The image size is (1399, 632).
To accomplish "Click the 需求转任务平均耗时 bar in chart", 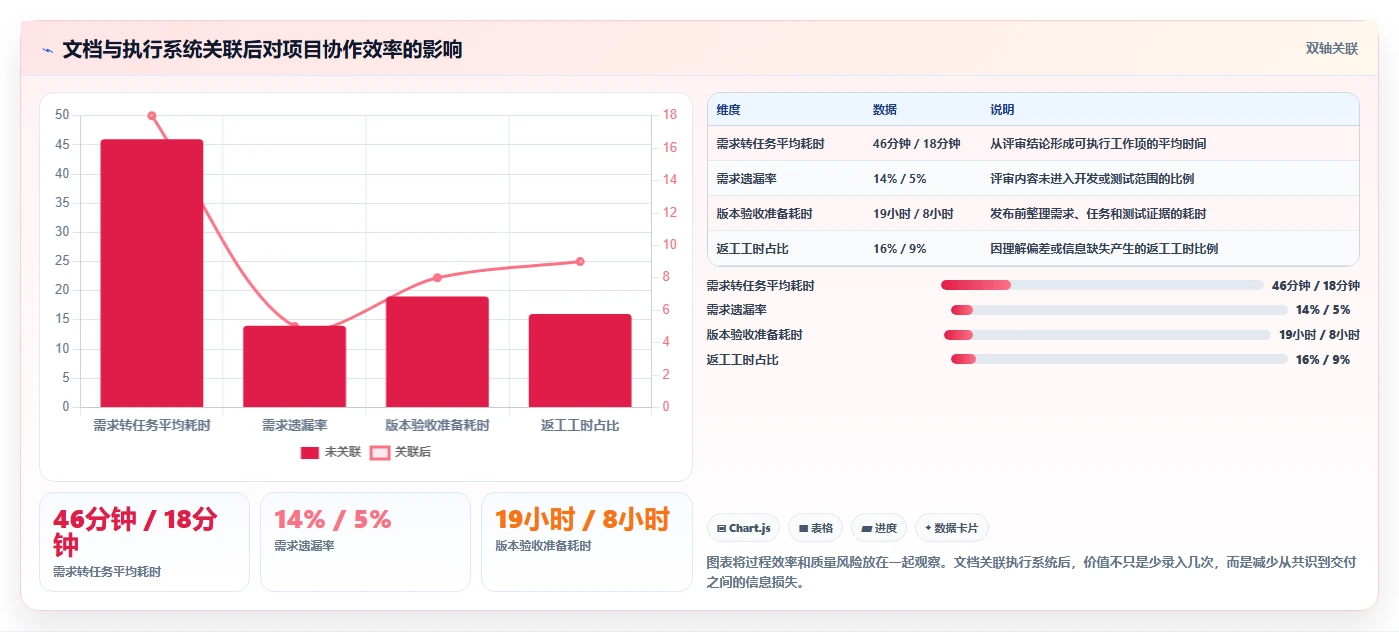I will 152,273.
